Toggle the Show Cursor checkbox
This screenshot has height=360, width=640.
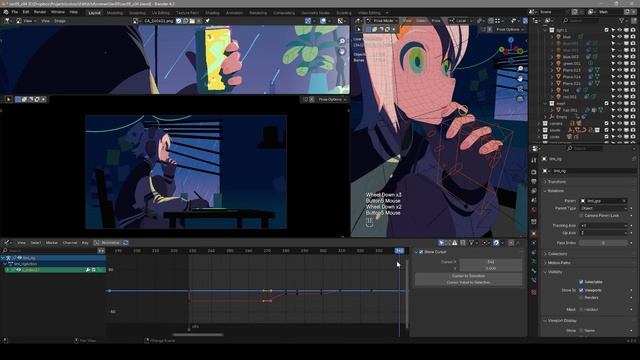pyautogui.click(x=421, y=252)
